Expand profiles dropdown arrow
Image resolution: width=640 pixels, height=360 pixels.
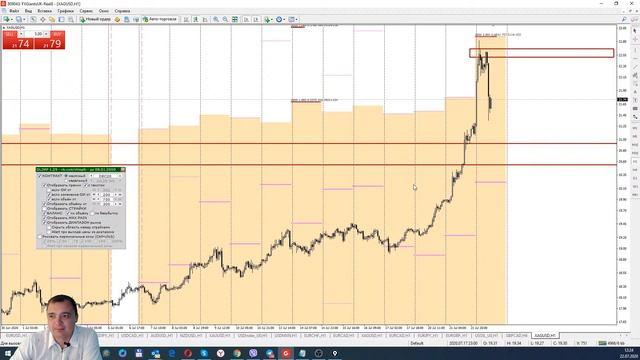(24, 19)
